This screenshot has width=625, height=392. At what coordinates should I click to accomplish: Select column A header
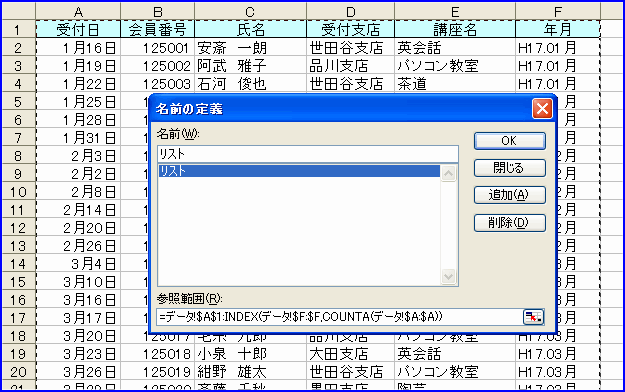(x=78, y=11)
